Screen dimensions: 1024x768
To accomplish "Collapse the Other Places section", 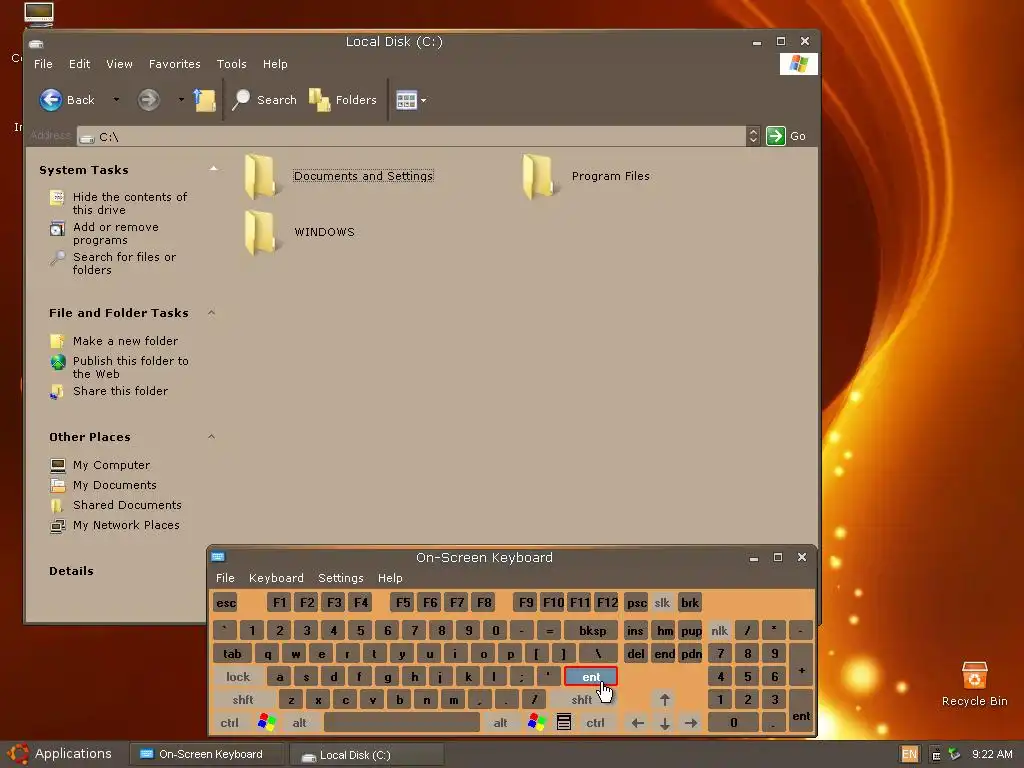I will (211, 437).
